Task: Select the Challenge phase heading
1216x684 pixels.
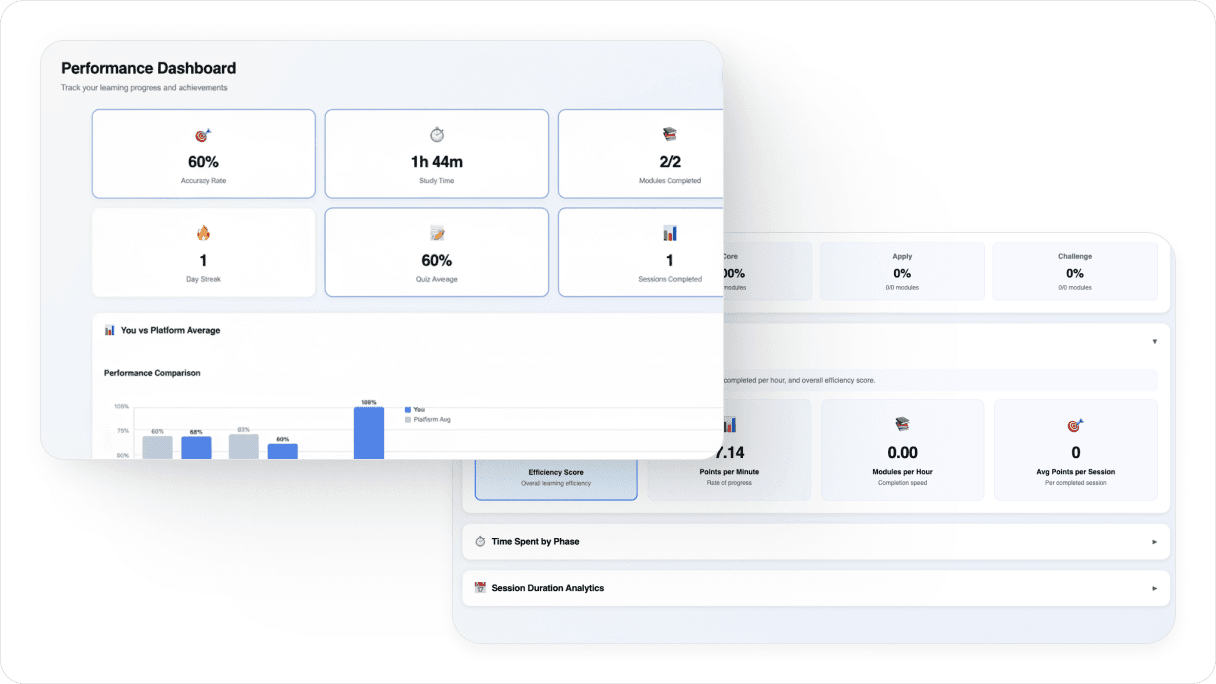Action: [x=1075, y=256]
